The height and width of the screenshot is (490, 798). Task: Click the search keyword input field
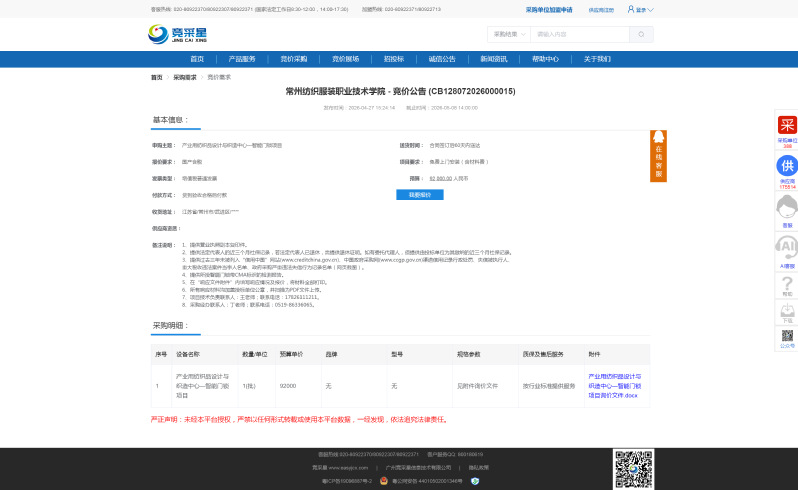[x=578, y=34]
